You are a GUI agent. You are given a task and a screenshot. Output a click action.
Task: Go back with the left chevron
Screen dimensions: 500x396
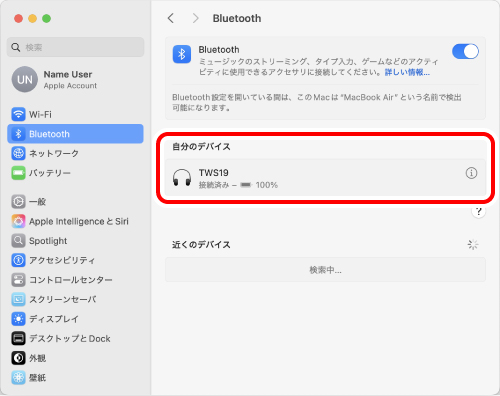[x=171, y=18]
